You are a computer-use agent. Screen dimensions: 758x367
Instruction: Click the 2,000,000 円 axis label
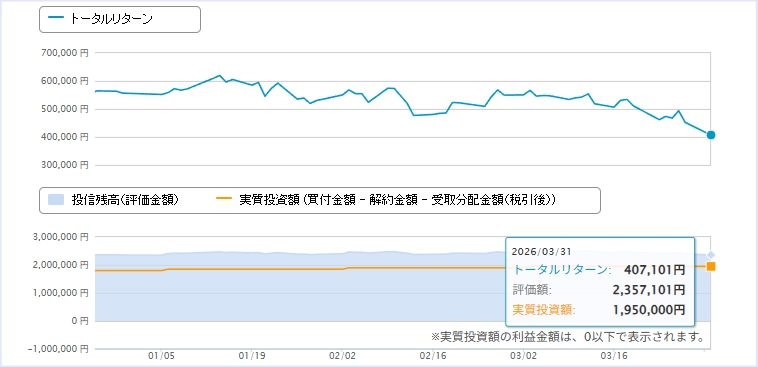point(61,265)
